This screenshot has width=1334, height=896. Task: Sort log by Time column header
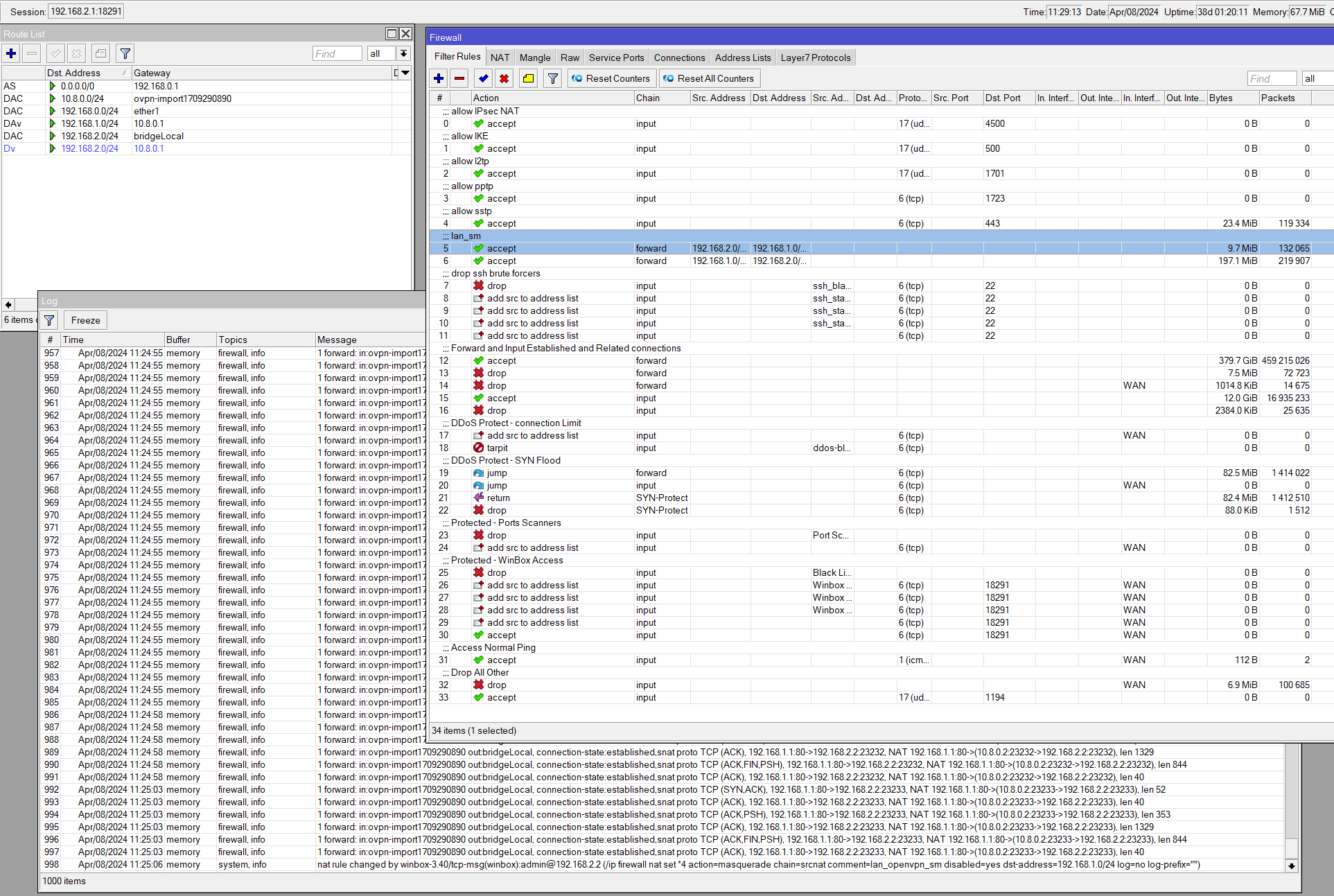click(x=112, y=340)
